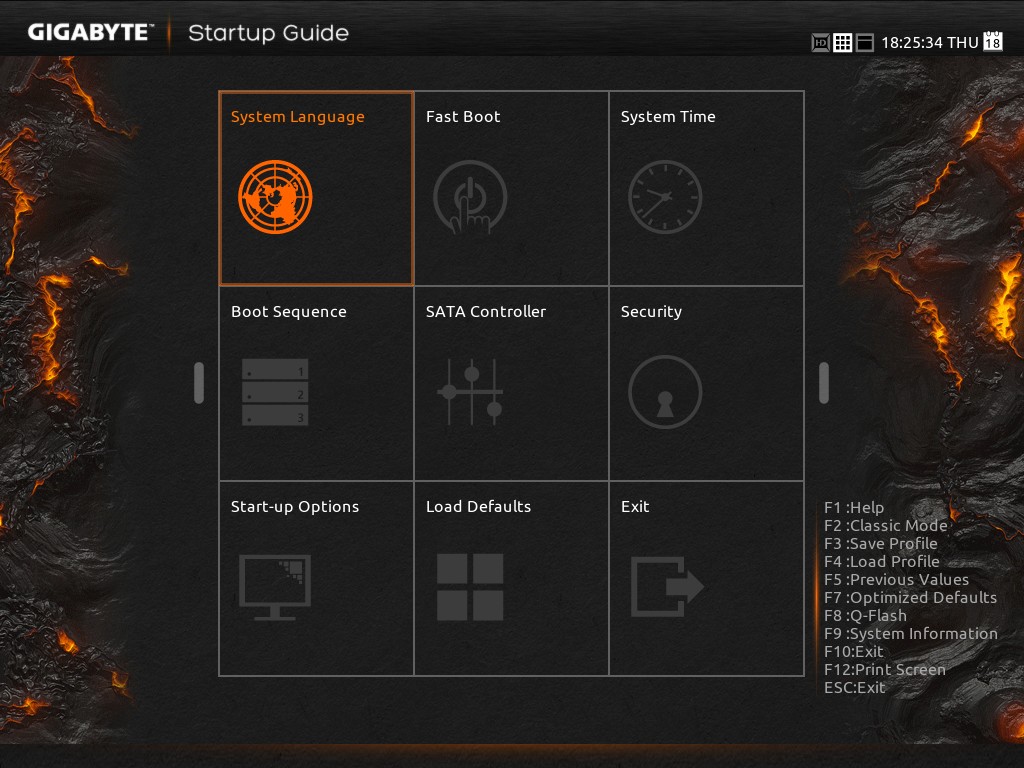This screenshot has width=1024, height=768.
Task: Click the calendar date icon
Action: tap(993, 41)
